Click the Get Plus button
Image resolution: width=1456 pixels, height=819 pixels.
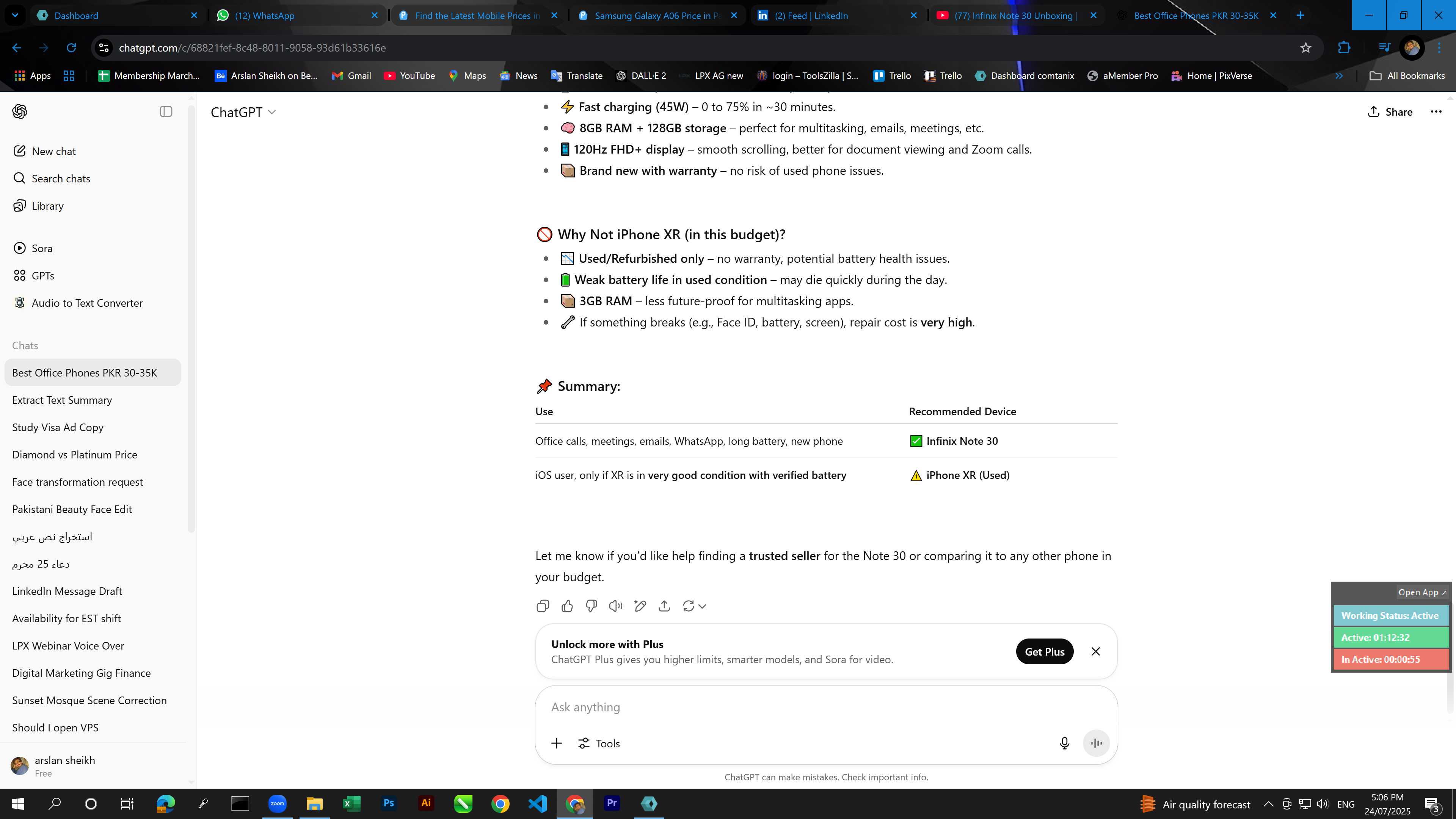tap(1045, 652)
